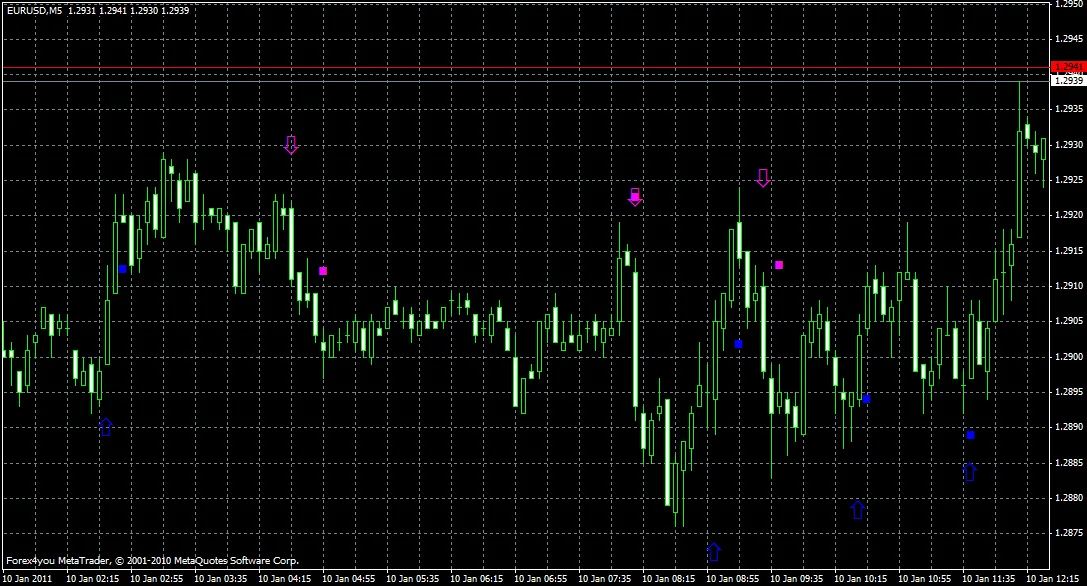Click the 1.2910 price scale label
Screen dimensions: 1087x586
click(1069, 285)
